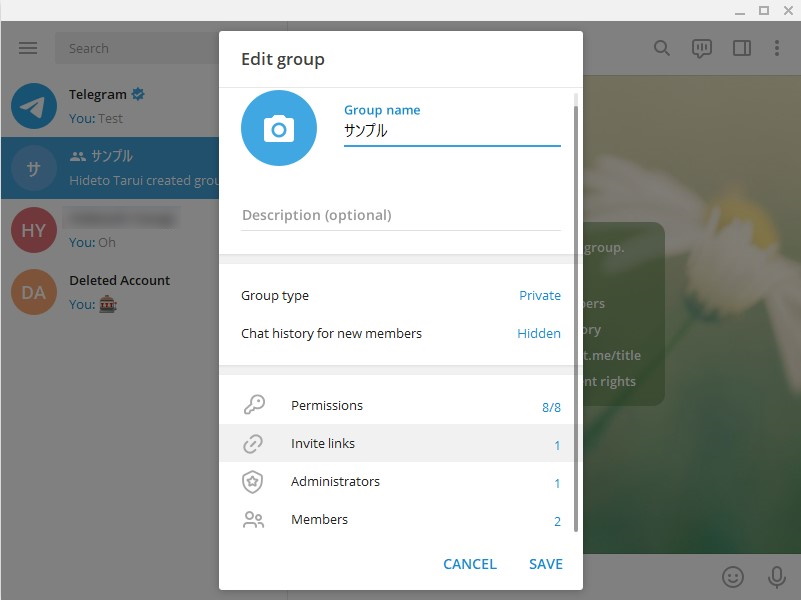
Task: Click the サンプル group avatar in chat list
Action: tap(34, 168)
